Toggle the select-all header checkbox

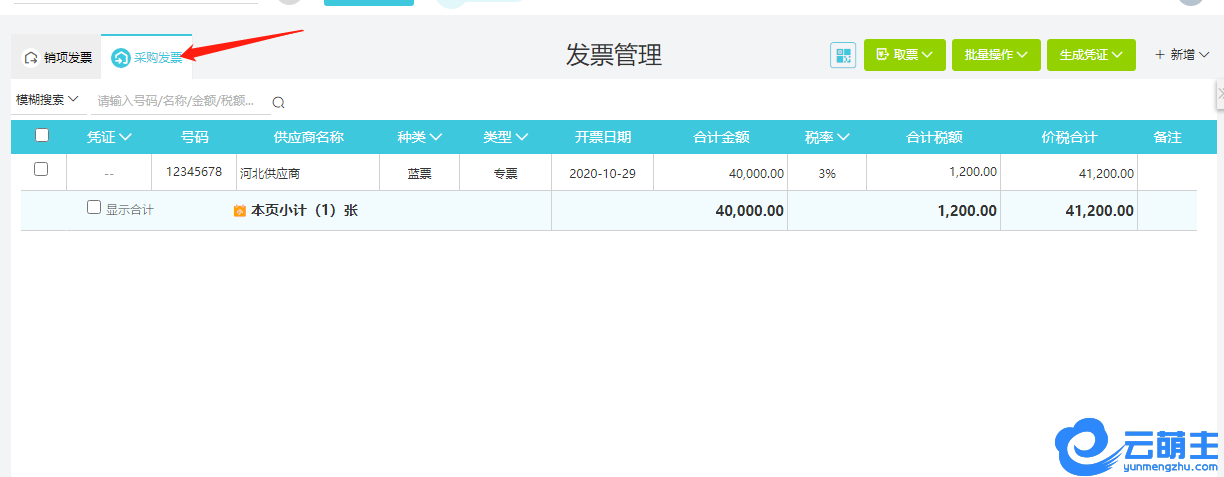point(42,135)
